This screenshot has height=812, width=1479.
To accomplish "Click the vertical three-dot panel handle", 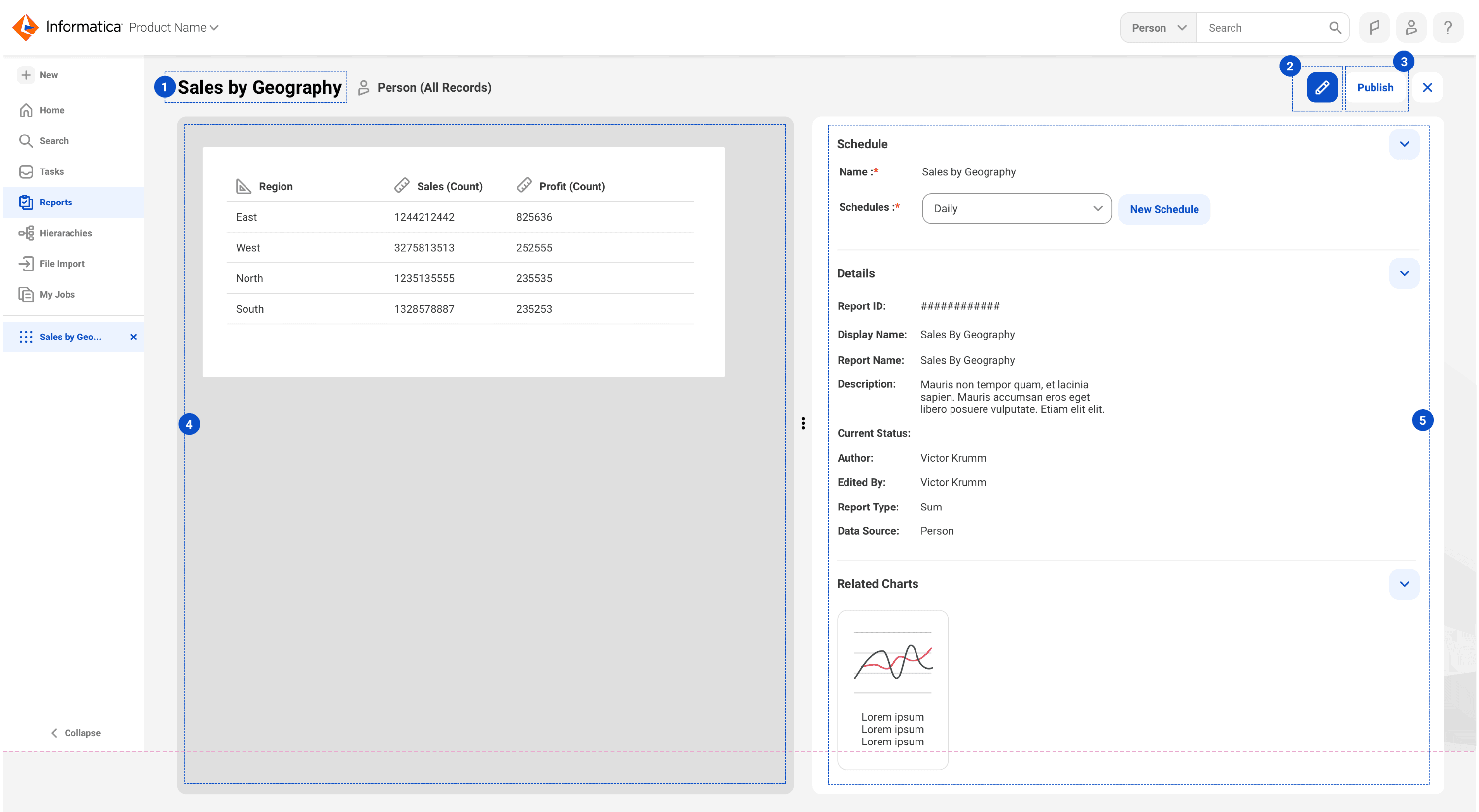I will 803,424.
